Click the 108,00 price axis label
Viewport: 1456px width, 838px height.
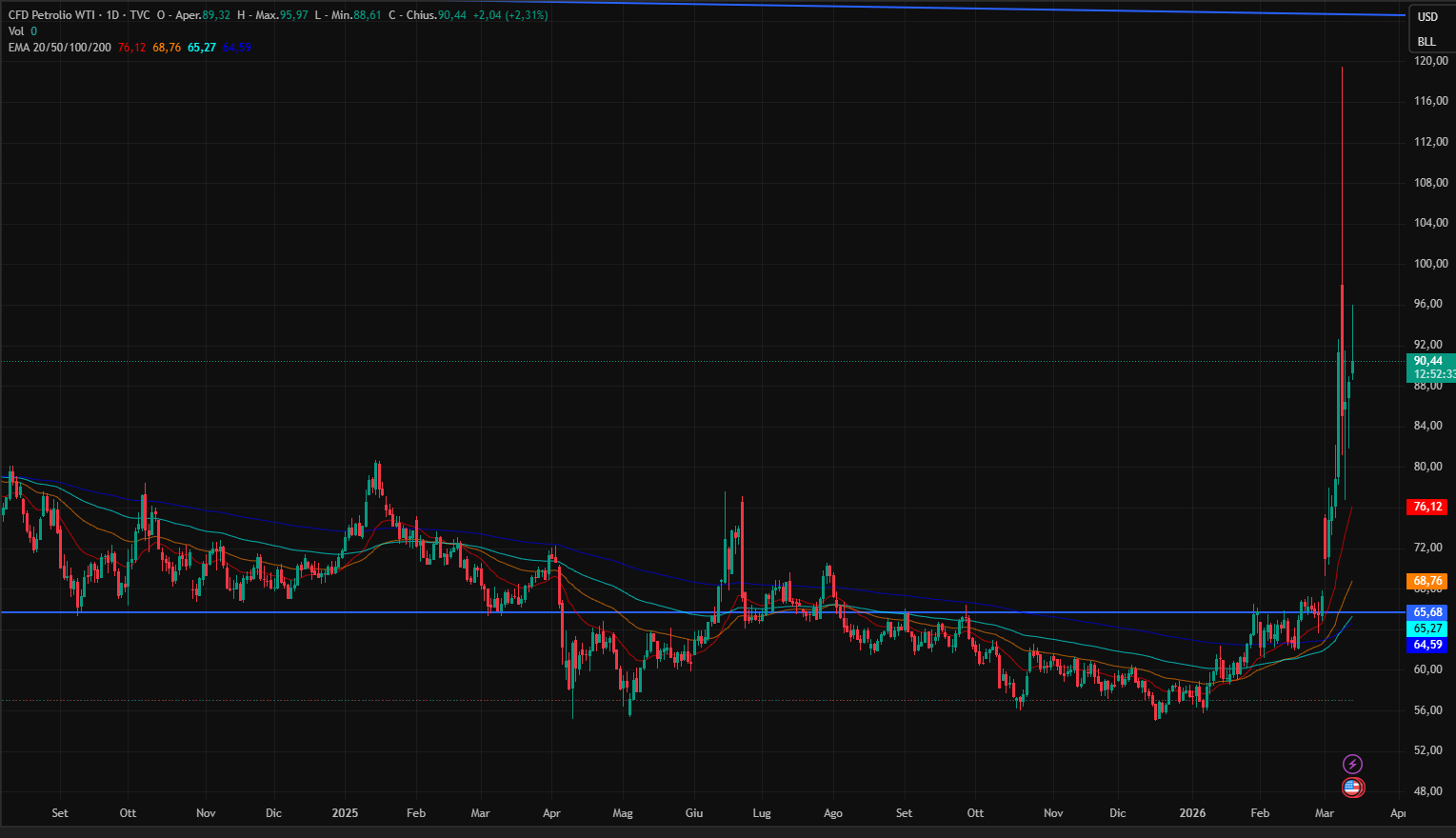tap(1430, 183)
